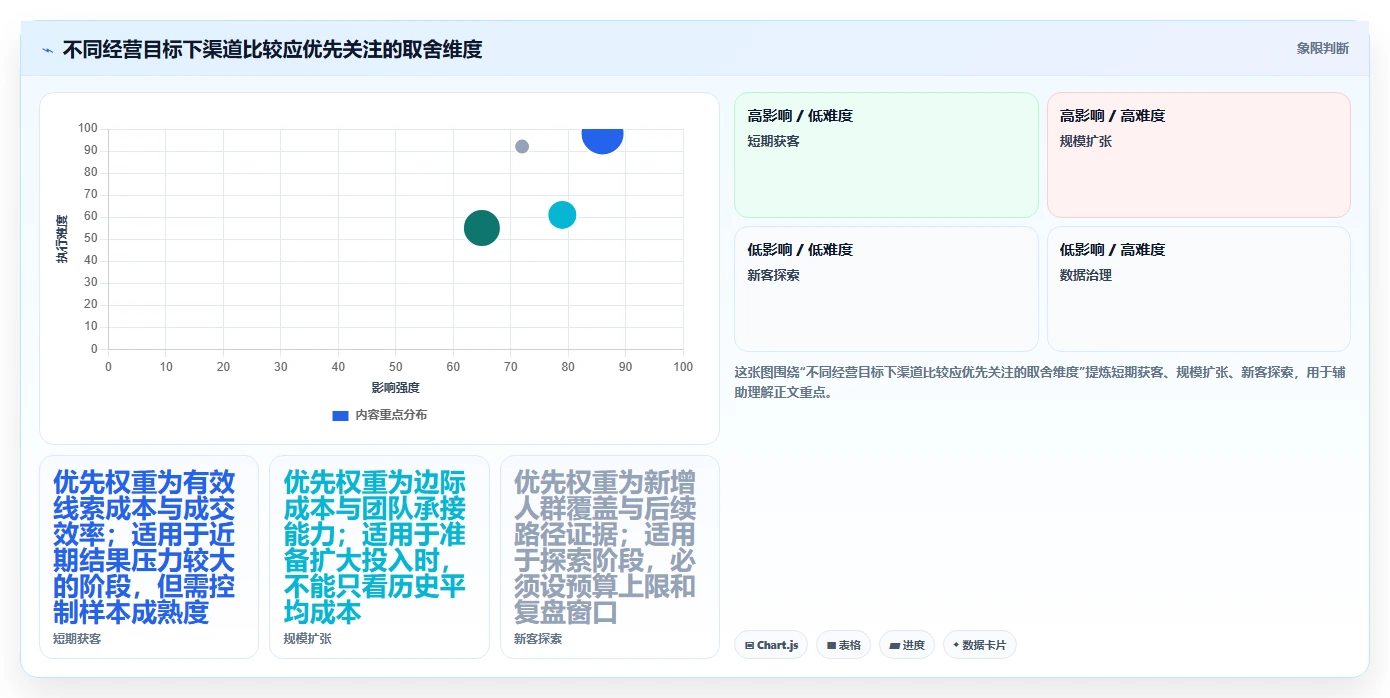1390x698 pixels.
Task: Click 新客探索 text in quadrant card
Action: click(x=773, y=275)
